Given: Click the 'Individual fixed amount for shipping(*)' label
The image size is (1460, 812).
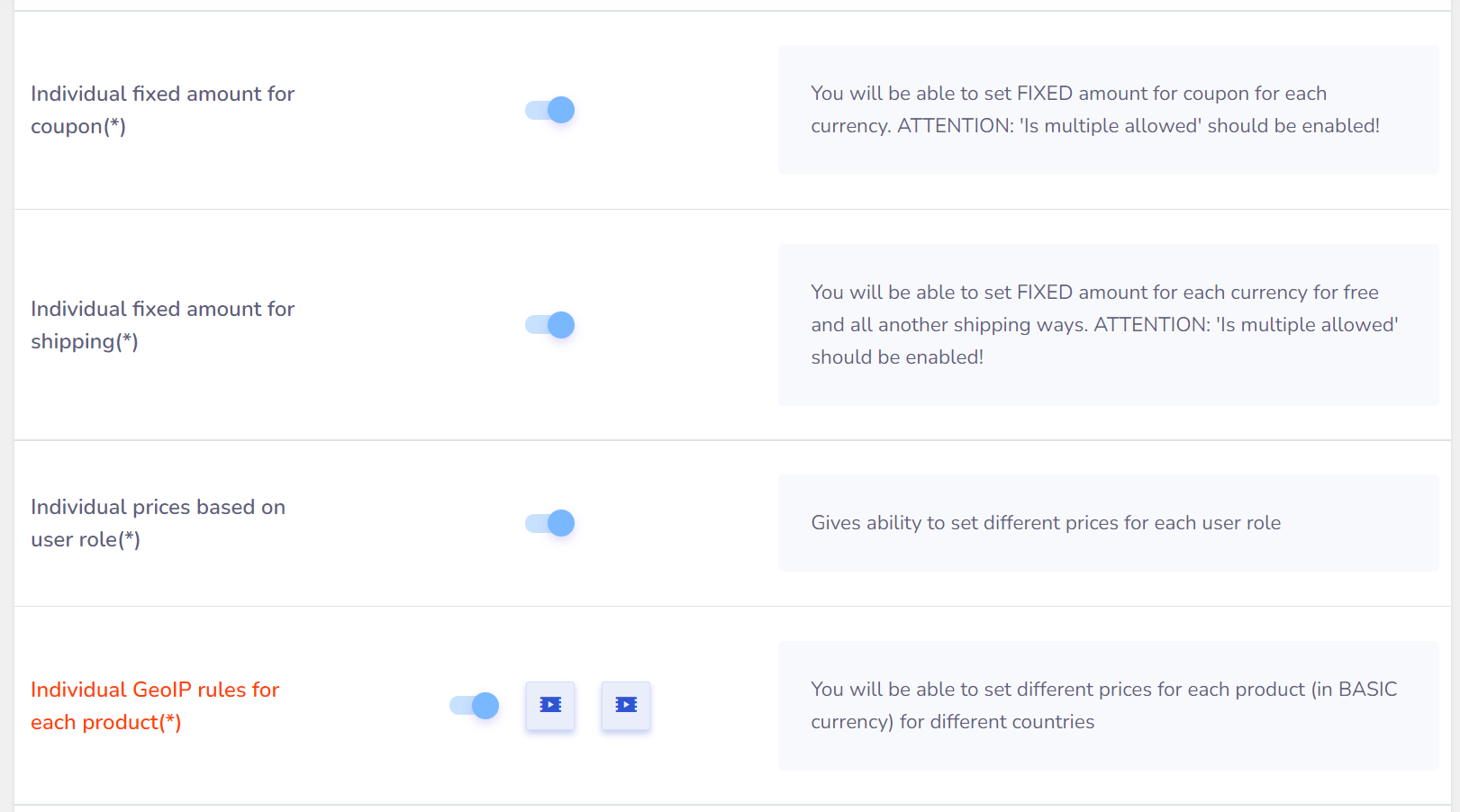Looking at the screenshot, I should [x=162, y=325].
